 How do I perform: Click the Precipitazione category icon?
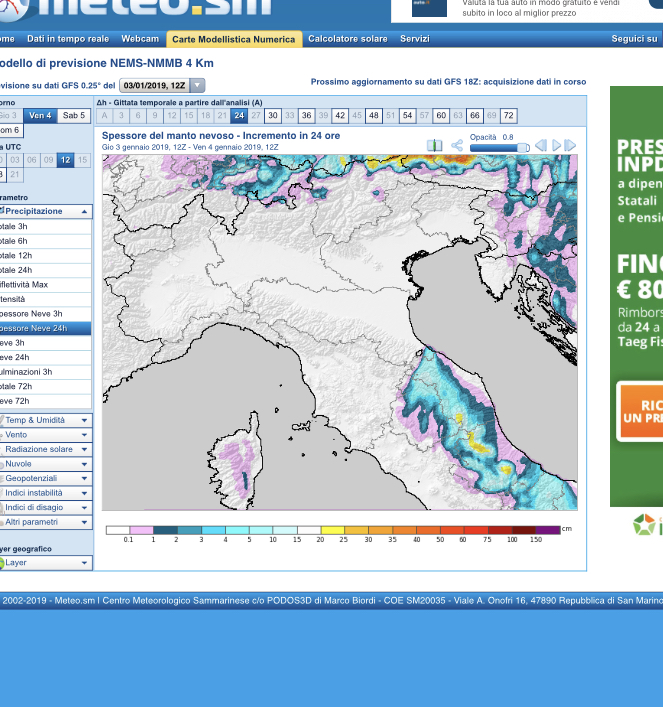point(3,211)
